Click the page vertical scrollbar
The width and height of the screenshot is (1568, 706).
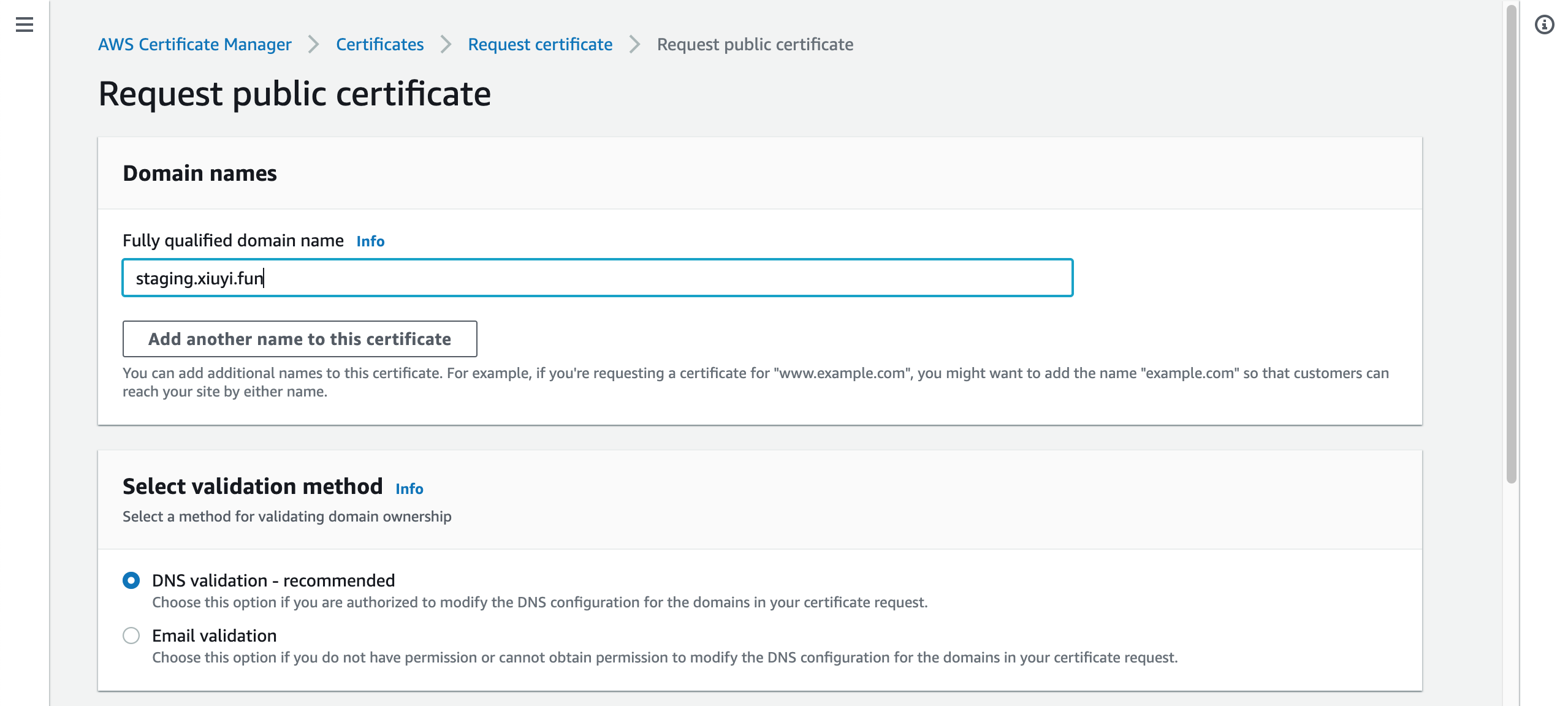click(x=1512, y=245)
